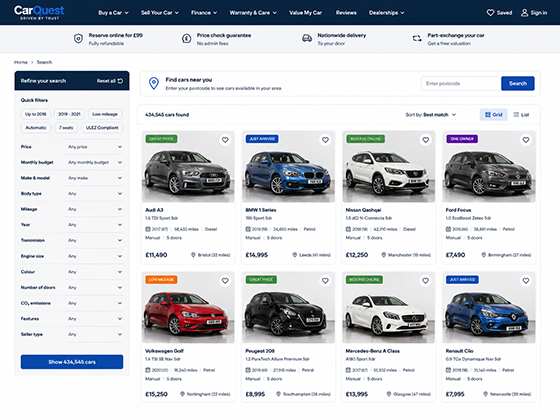
Task: Click Leeds location pin on BMW card
Action: pos(295,255)
